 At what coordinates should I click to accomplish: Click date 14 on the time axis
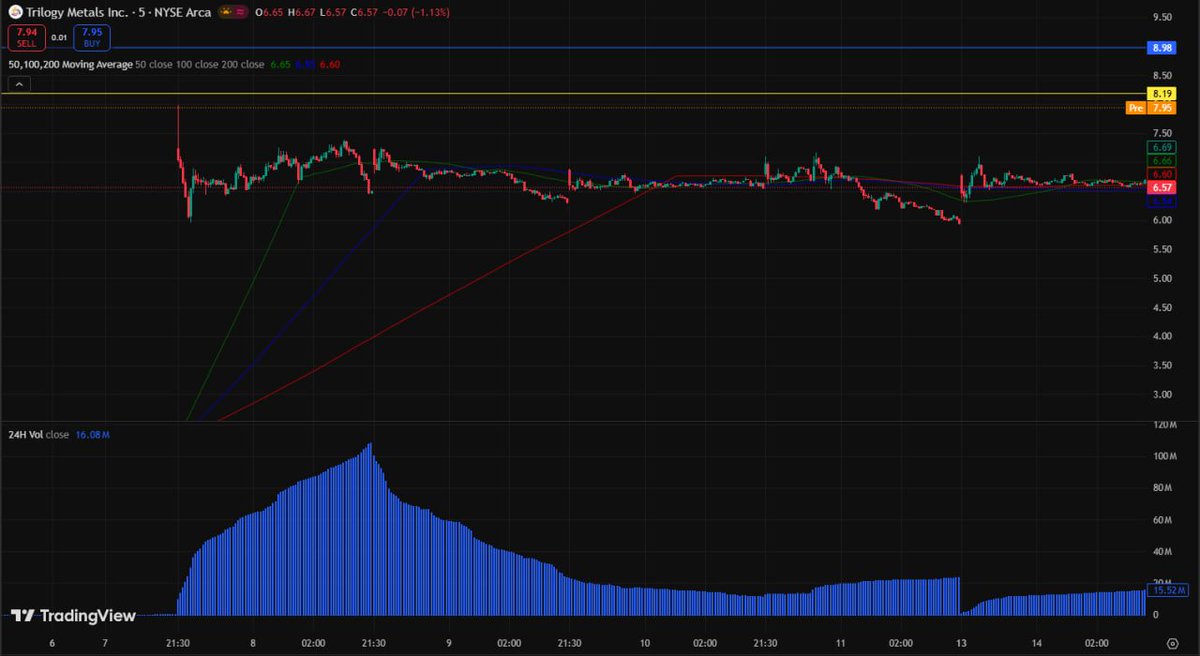[x=1037, y=643]
